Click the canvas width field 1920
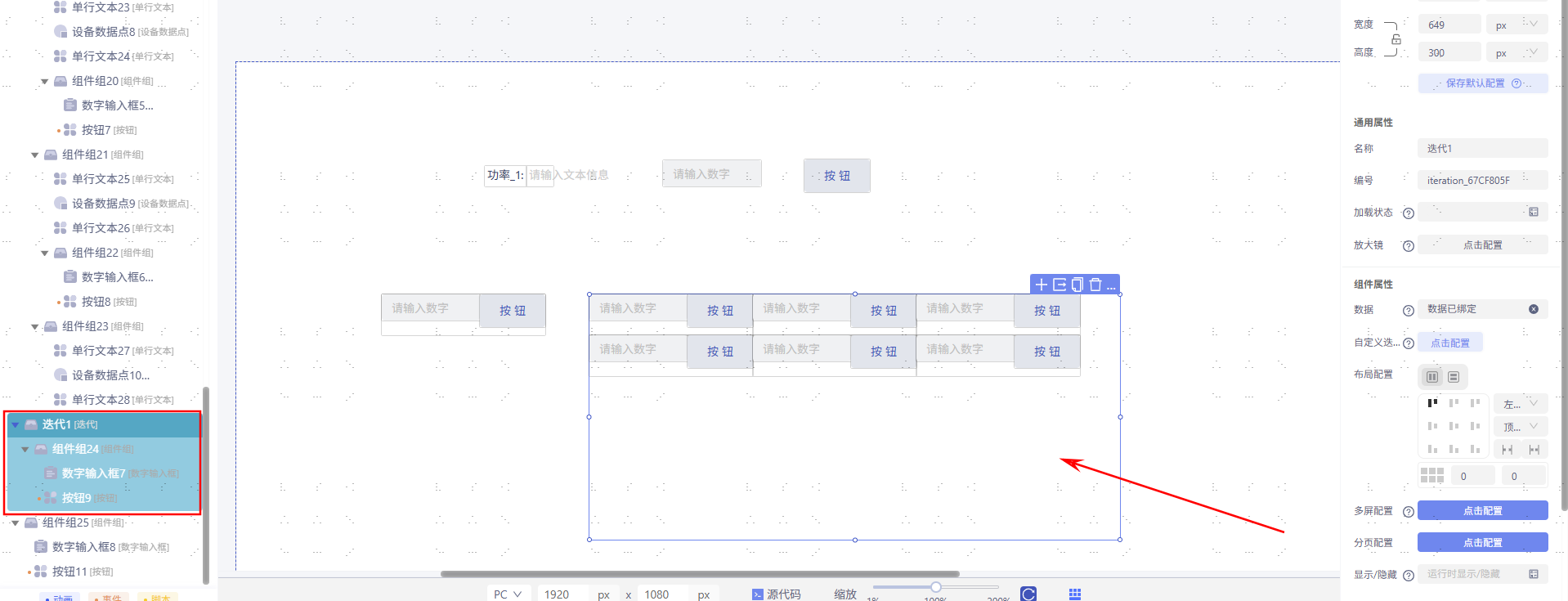This screenshot has height=601, width=1568. pyautogui.click(x=563, y=594)
